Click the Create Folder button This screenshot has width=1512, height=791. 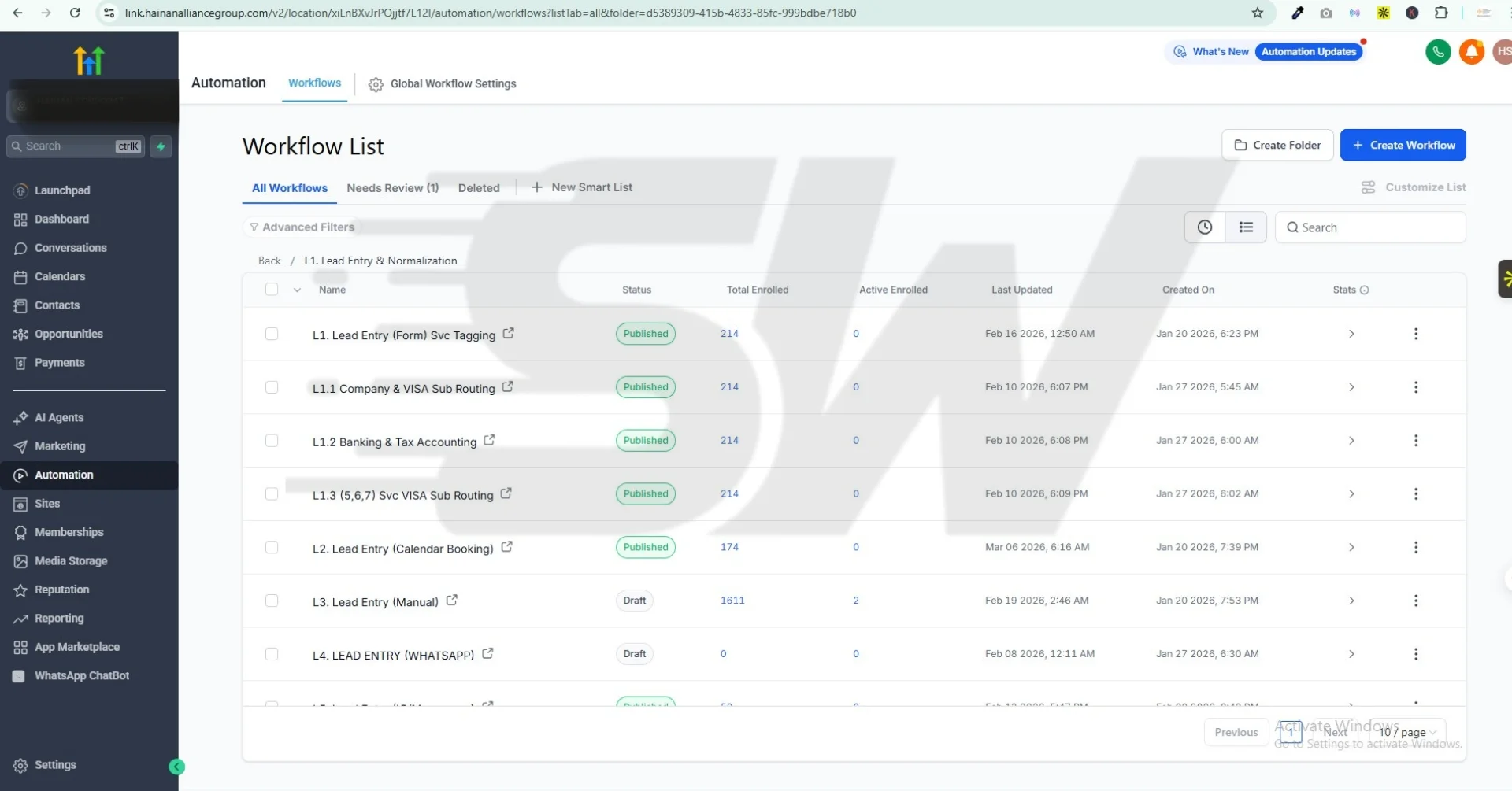point(1277,146)
